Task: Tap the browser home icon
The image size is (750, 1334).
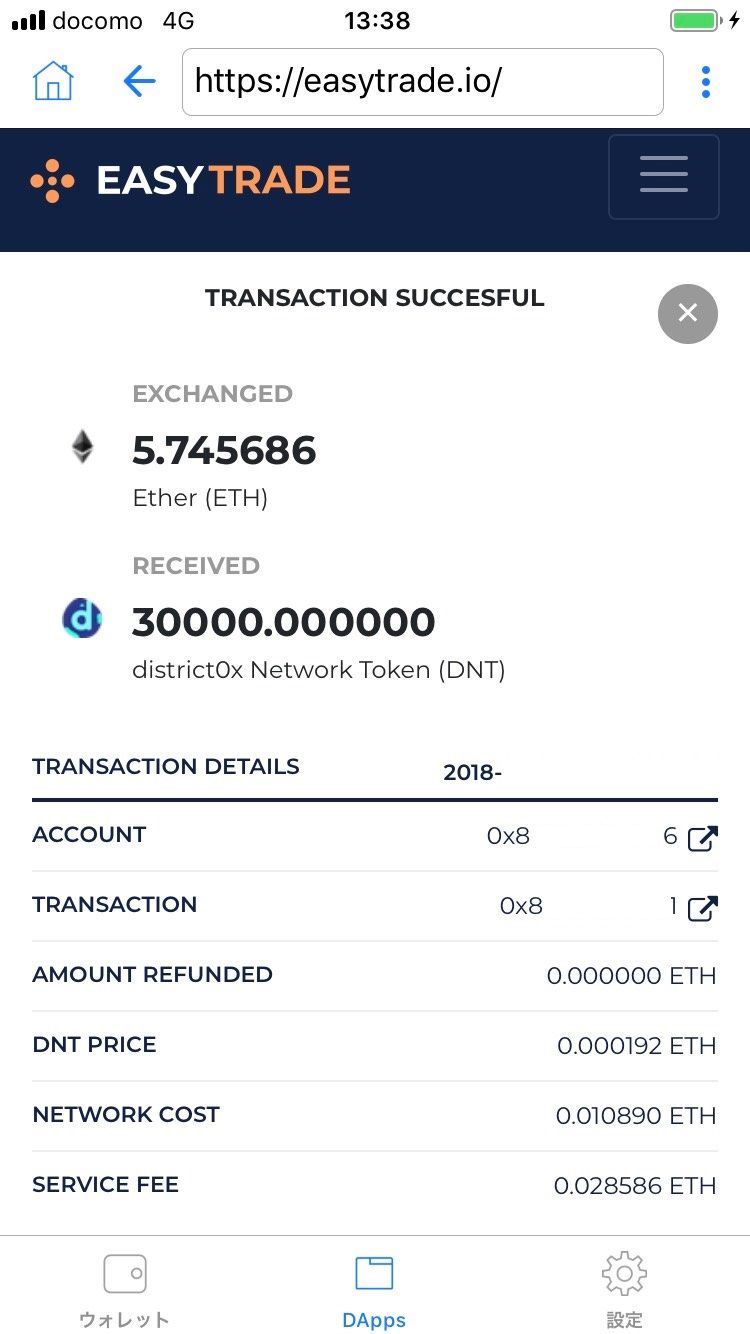Action: [53, 81]
